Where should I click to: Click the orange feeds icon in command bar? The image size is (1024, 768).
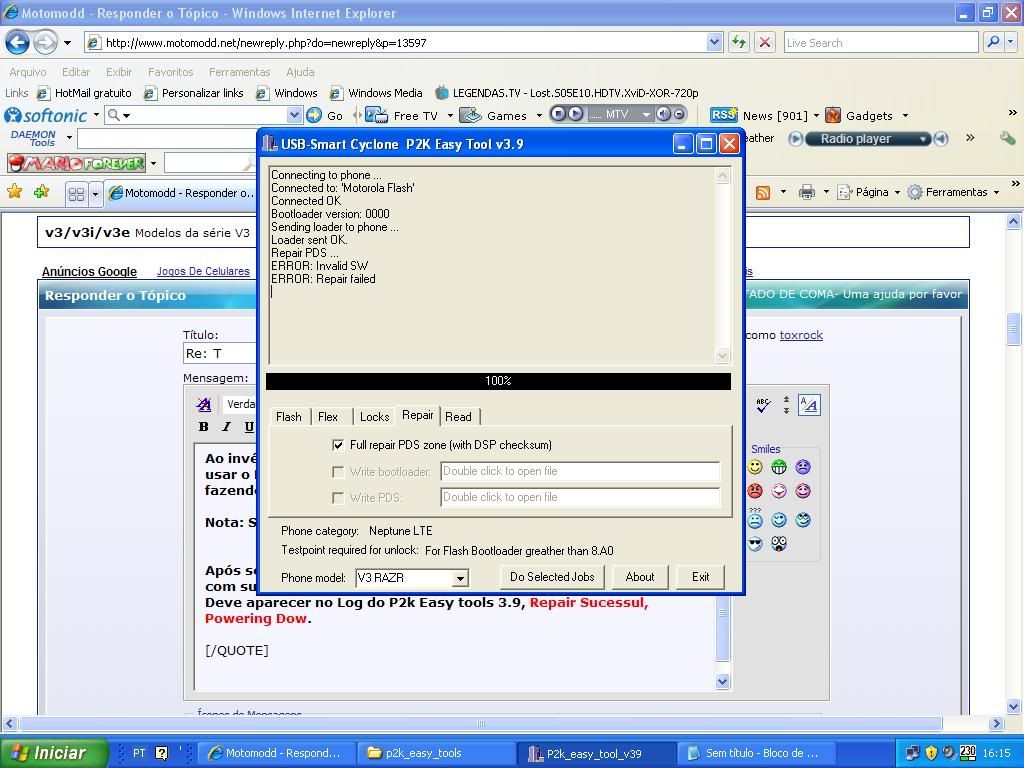[762, 193]
